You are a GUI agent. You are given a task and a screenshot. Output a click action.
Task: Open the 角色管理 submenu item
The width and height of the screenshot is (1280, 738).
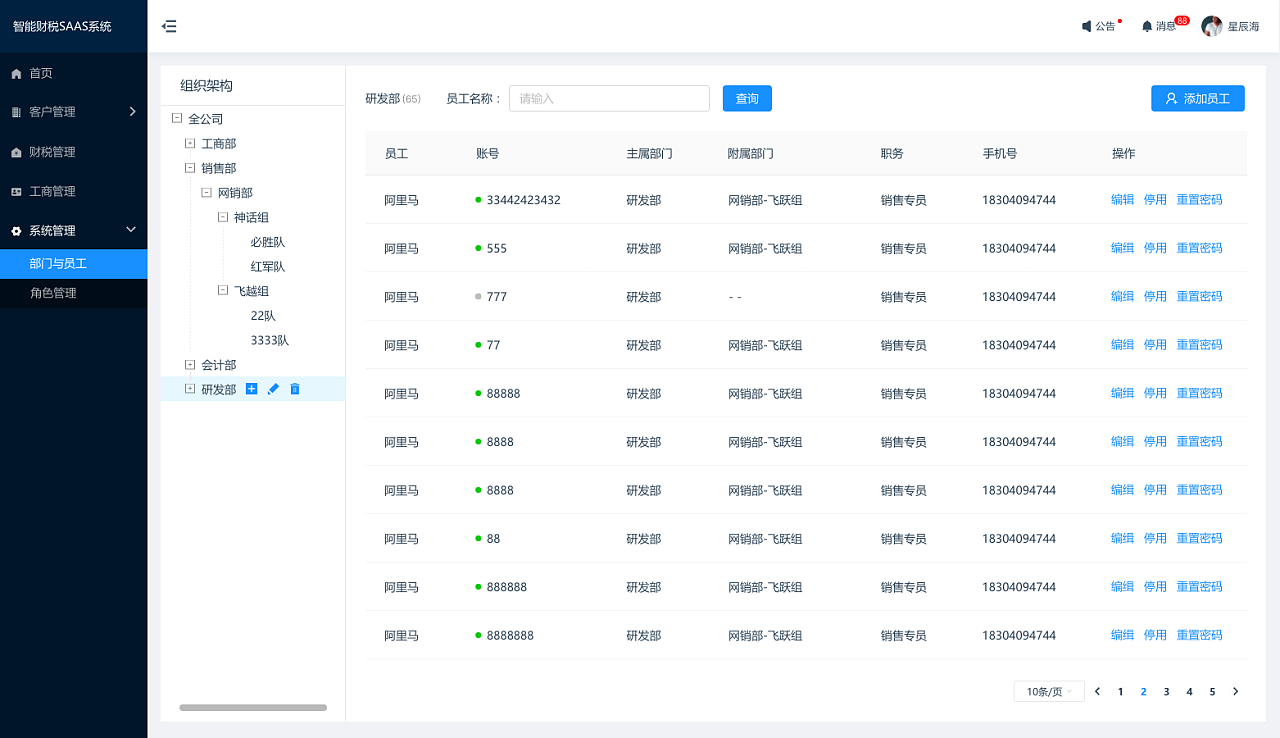(x=53, y=293)
